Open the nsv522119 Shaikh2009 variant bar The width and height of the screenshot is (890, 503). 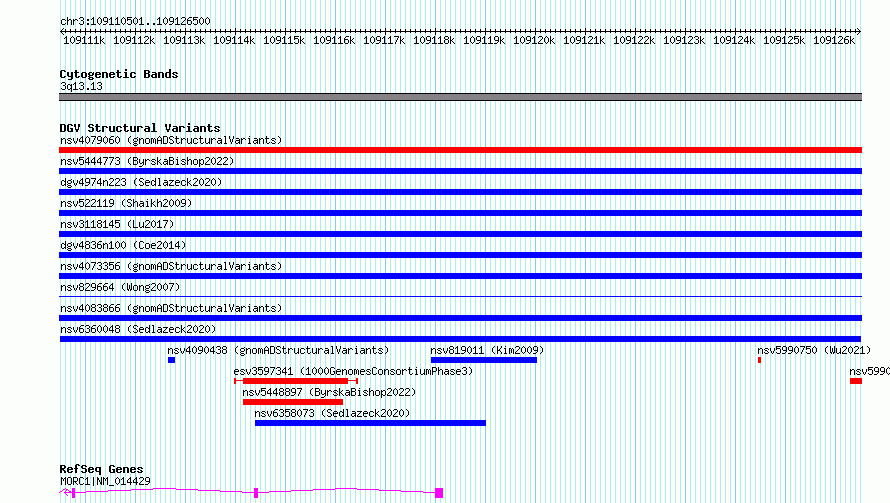(x=460, y=213)
